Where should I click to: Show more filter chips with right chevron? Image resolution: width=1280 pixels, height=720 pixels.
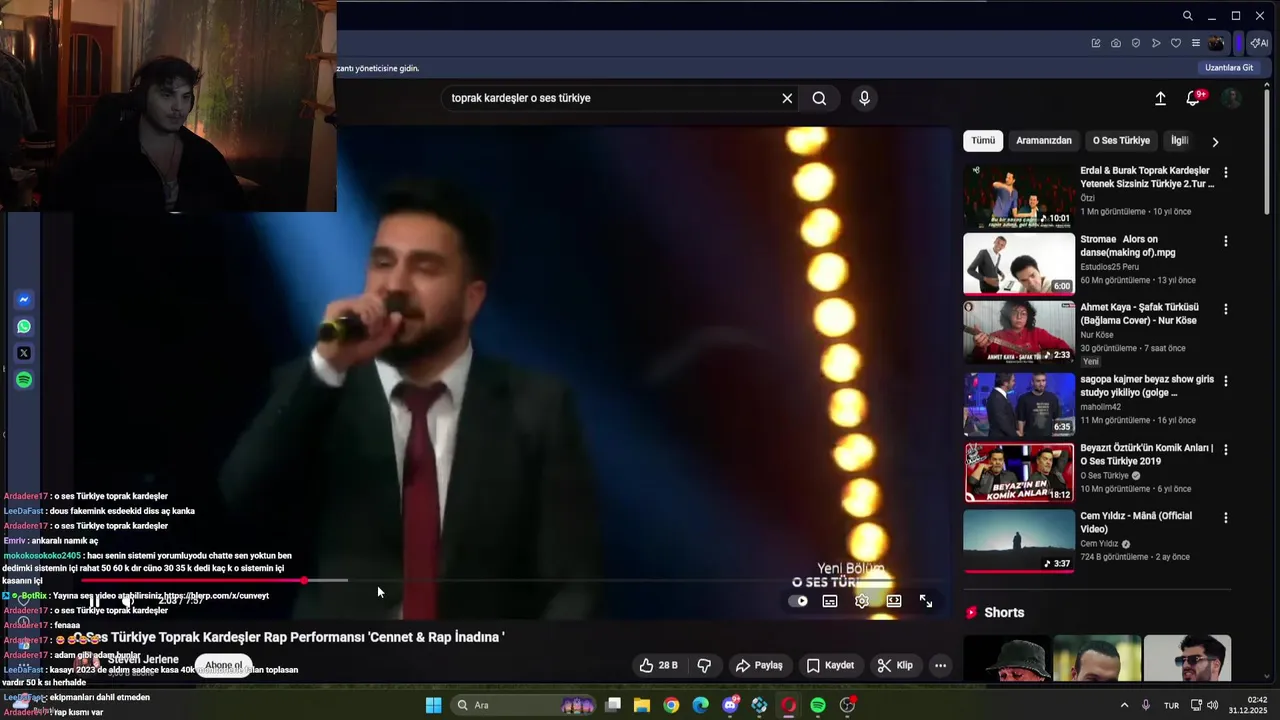click(x=1215, y=142)
